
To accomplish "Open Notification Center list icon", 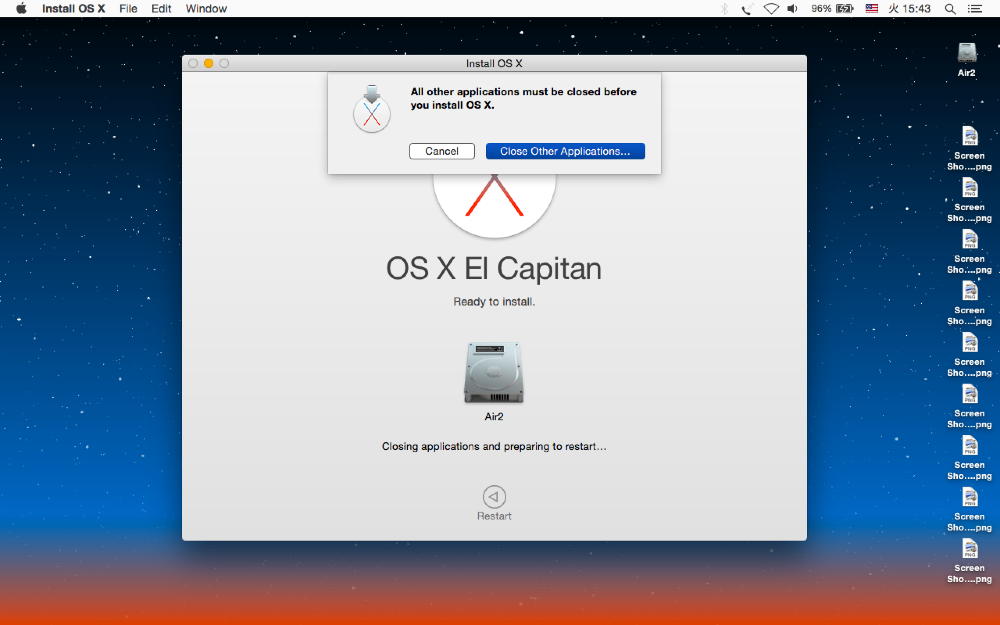I will point(974,8).
